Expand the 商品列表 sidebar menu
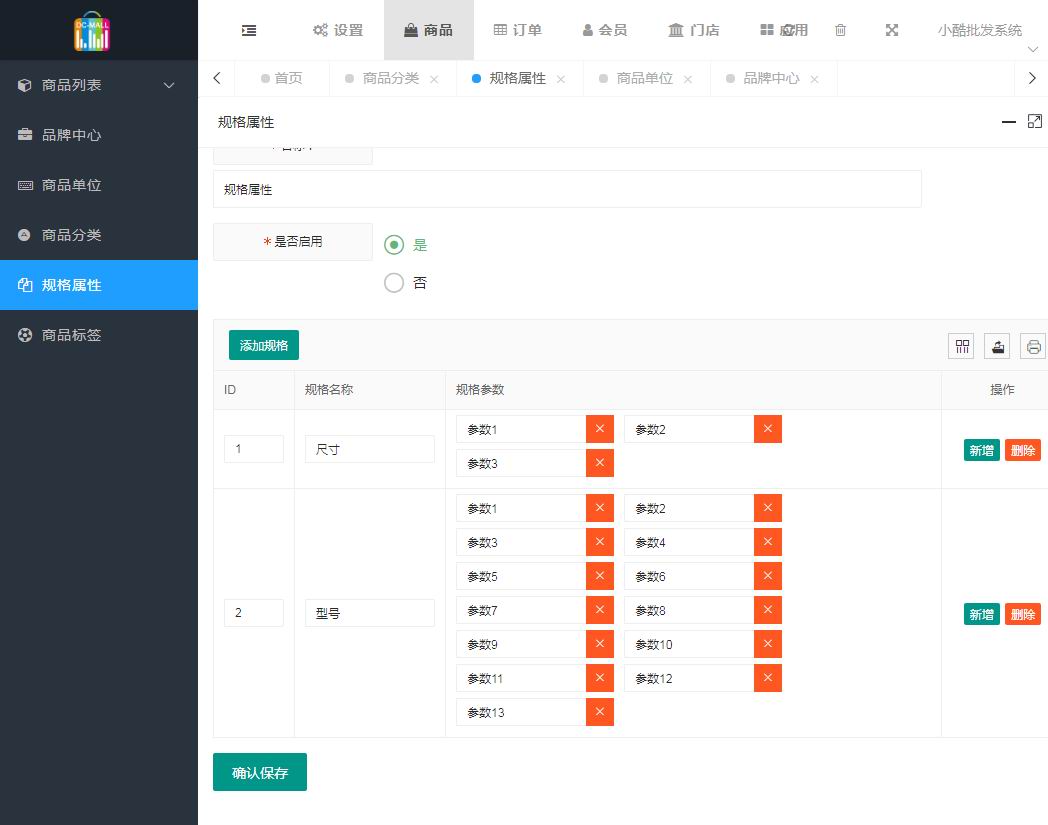Screen dimensions: 1048x825 [x=98, y=85]
